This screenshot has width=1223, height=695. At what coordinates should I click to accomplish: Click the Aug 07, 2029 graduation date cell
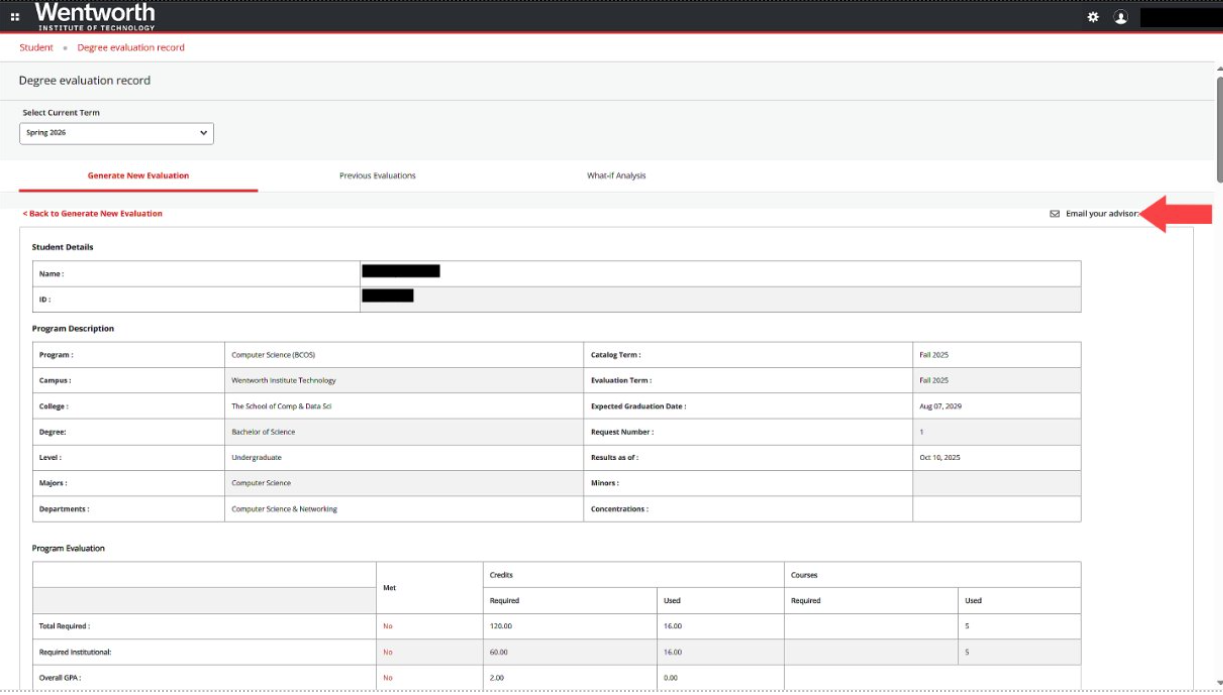(x=940, y=407)
